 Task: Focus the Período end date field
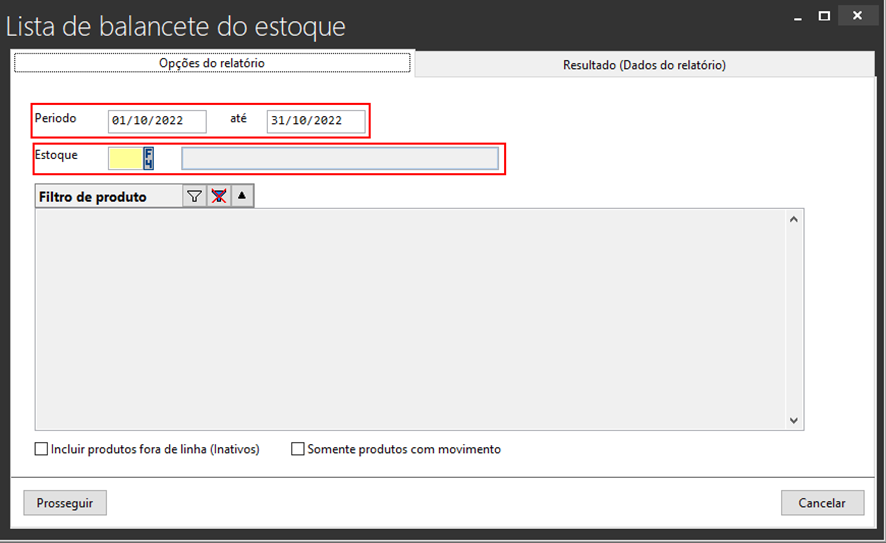[x=315, y=121]
